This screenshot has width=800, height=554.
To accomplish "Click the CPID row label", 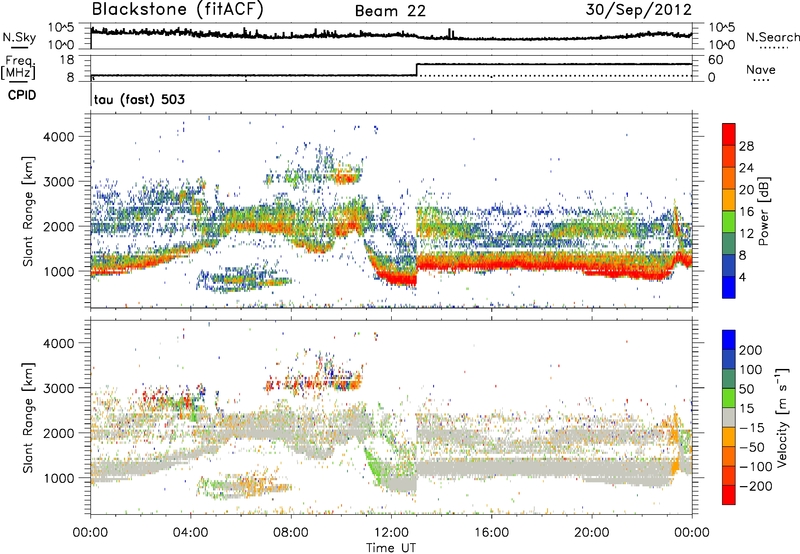I will point(22,95).
